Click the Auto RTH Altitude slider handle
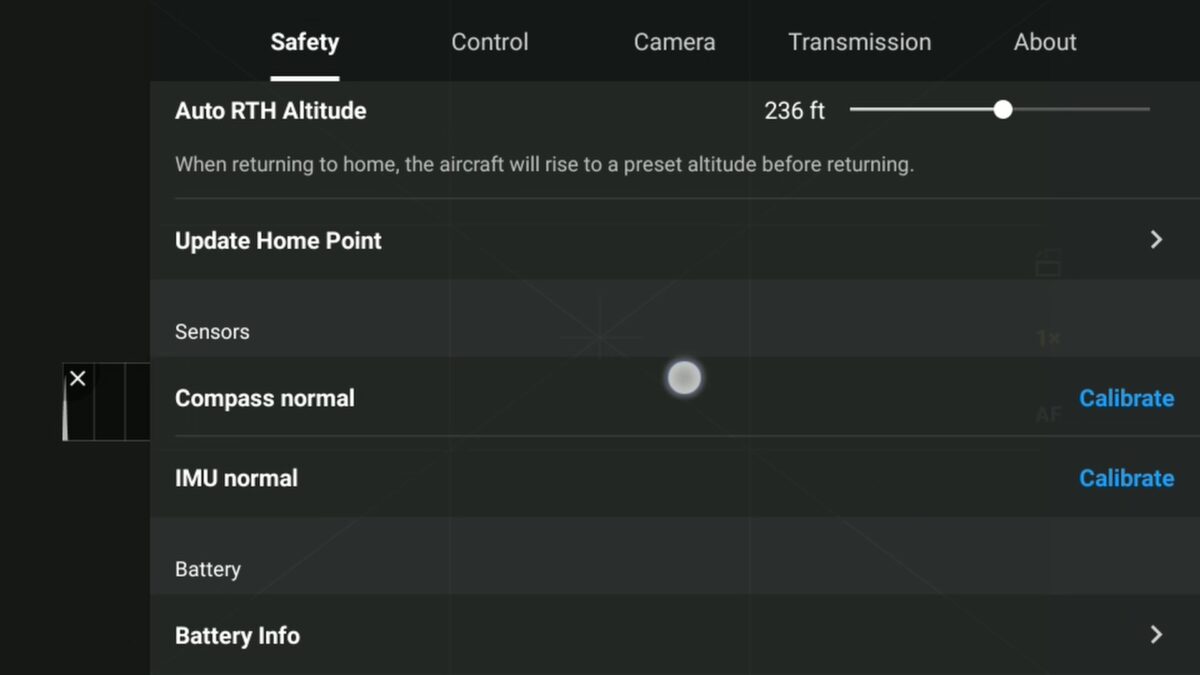This screenshot has width=1200, height=675. click(1003, 110)
